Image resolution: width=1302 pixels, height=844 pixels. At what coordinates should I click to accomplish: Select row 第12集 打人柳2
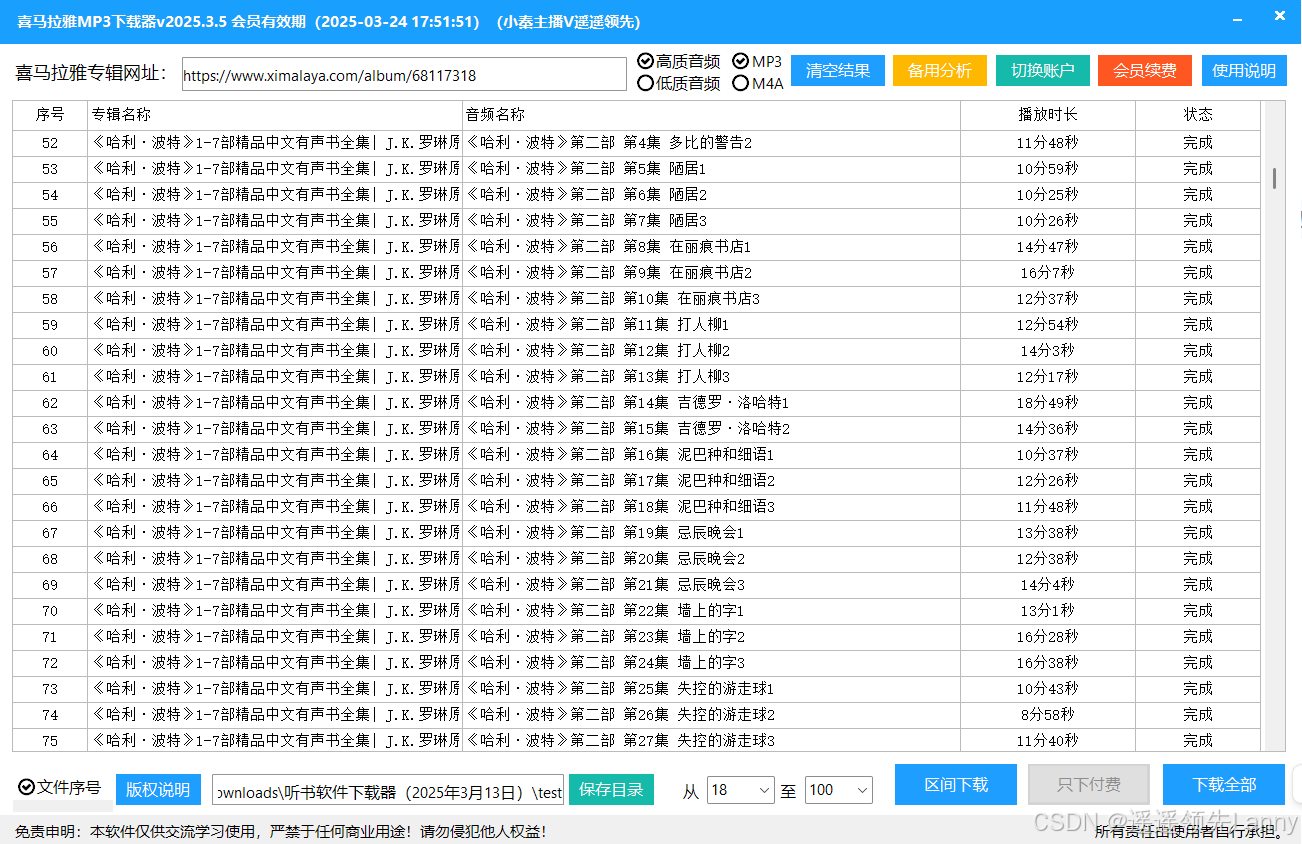pyautogui.click(x=637, y=351)
